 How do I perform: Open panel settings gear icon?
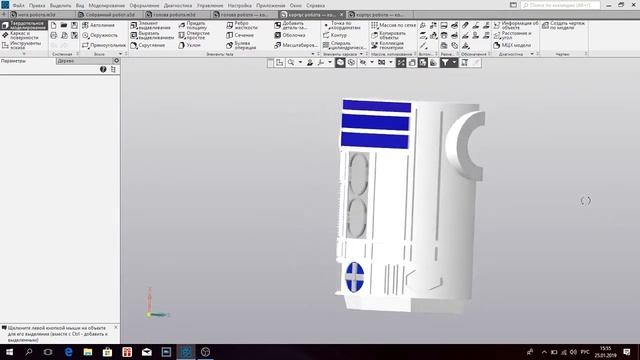(x=116, y=61)
